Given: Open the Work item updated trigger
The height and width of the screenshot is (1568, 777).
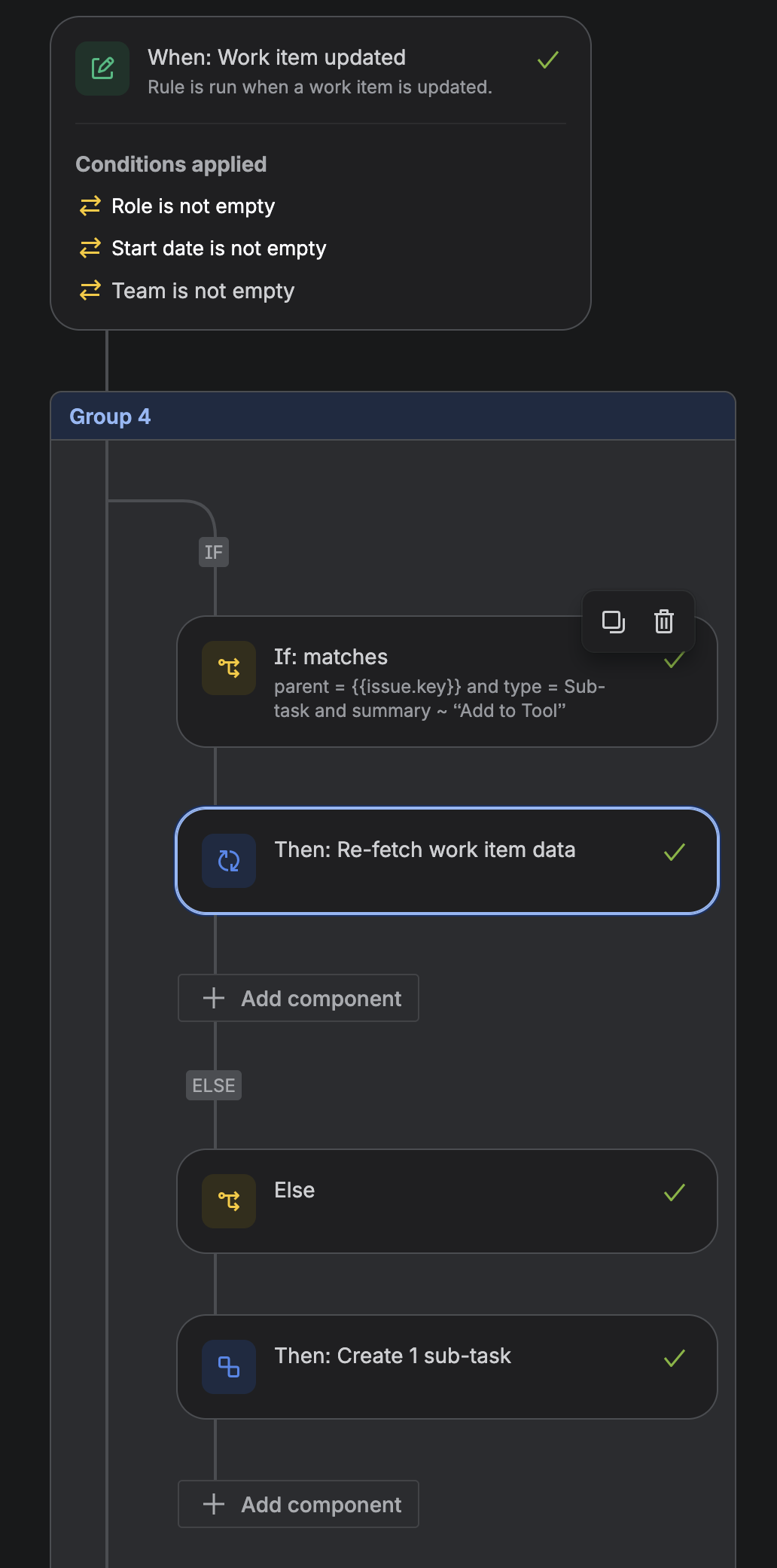Looking at the screenshot, I should tap(321, 71).
